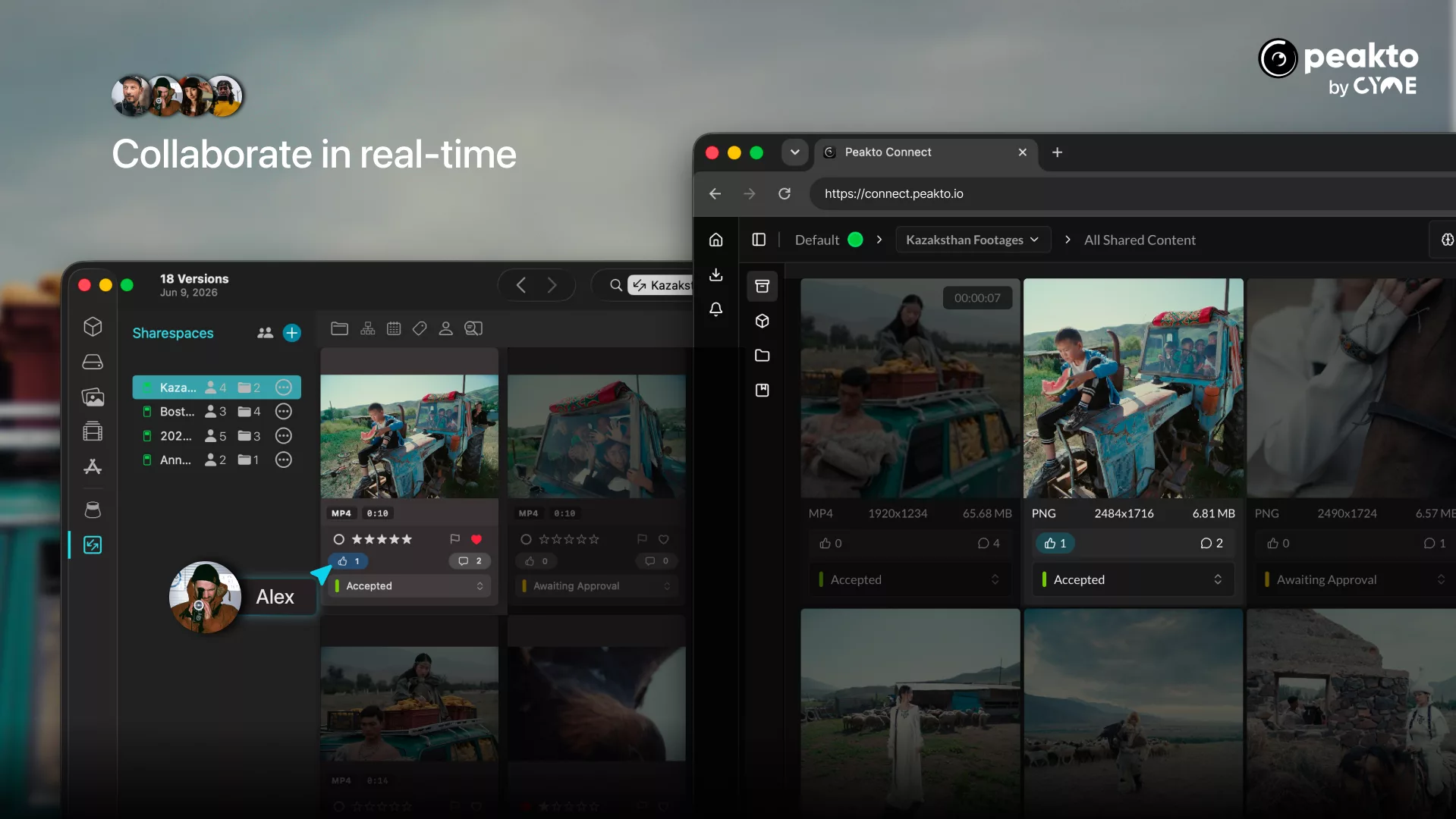The height and width of the screenshot is (819, 1456).
Task: Click All Shared Content breadcrumb
Action: 1140,240
